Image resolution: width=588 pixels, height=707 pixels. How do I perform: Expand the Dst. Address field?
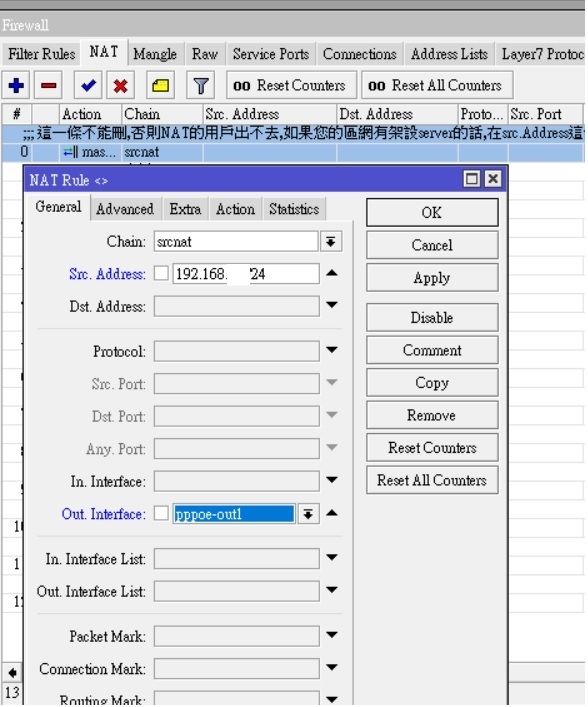[332, 305]
